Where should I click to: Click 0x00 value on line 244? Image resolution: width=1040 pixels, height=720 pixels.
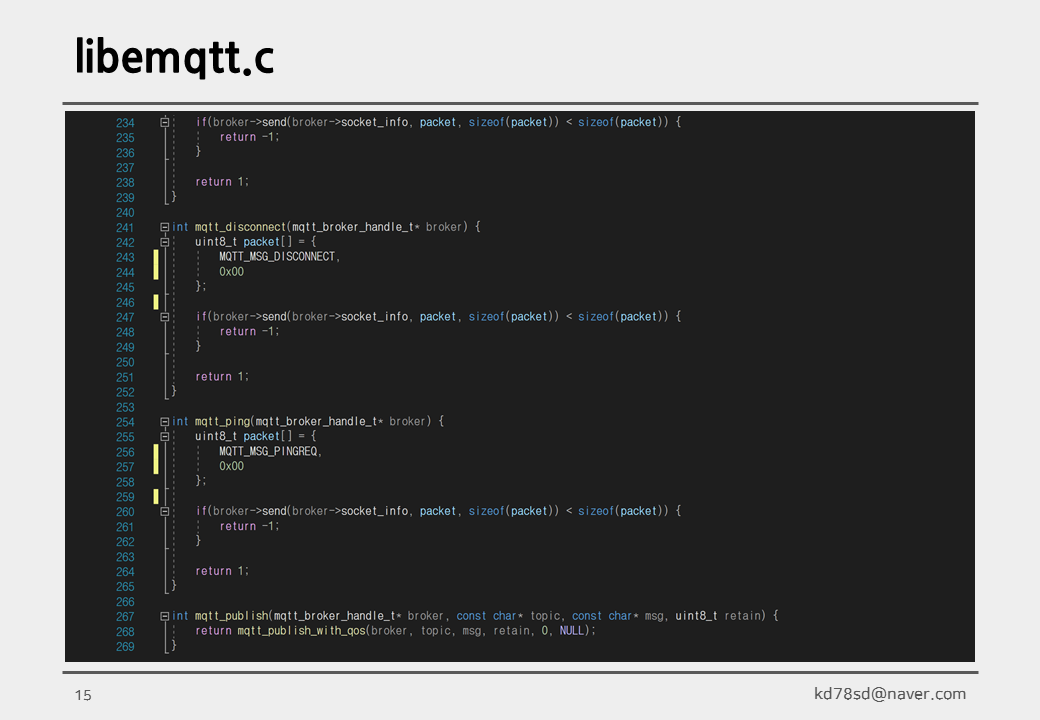click(x=231, y=272)
